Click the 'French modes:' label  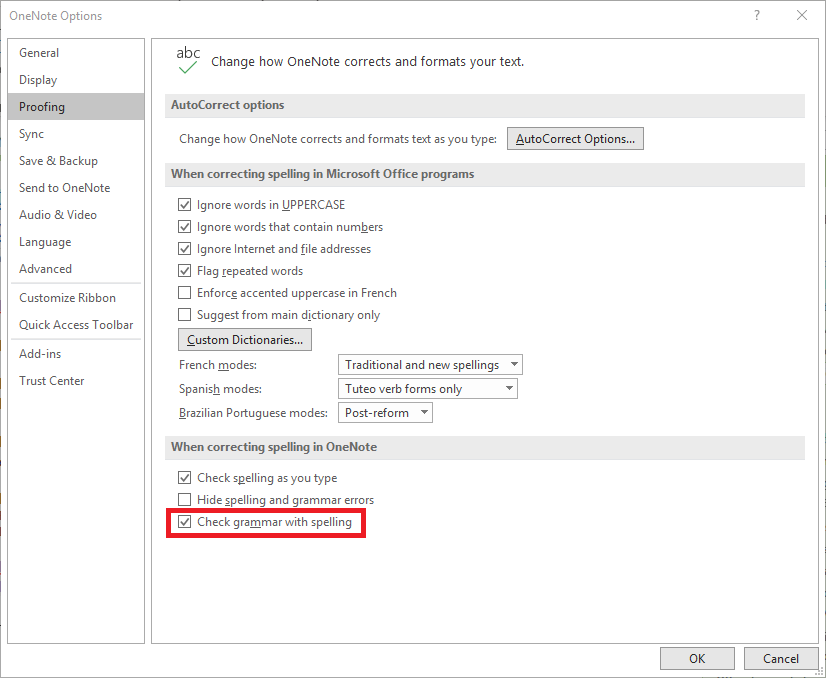218,365
